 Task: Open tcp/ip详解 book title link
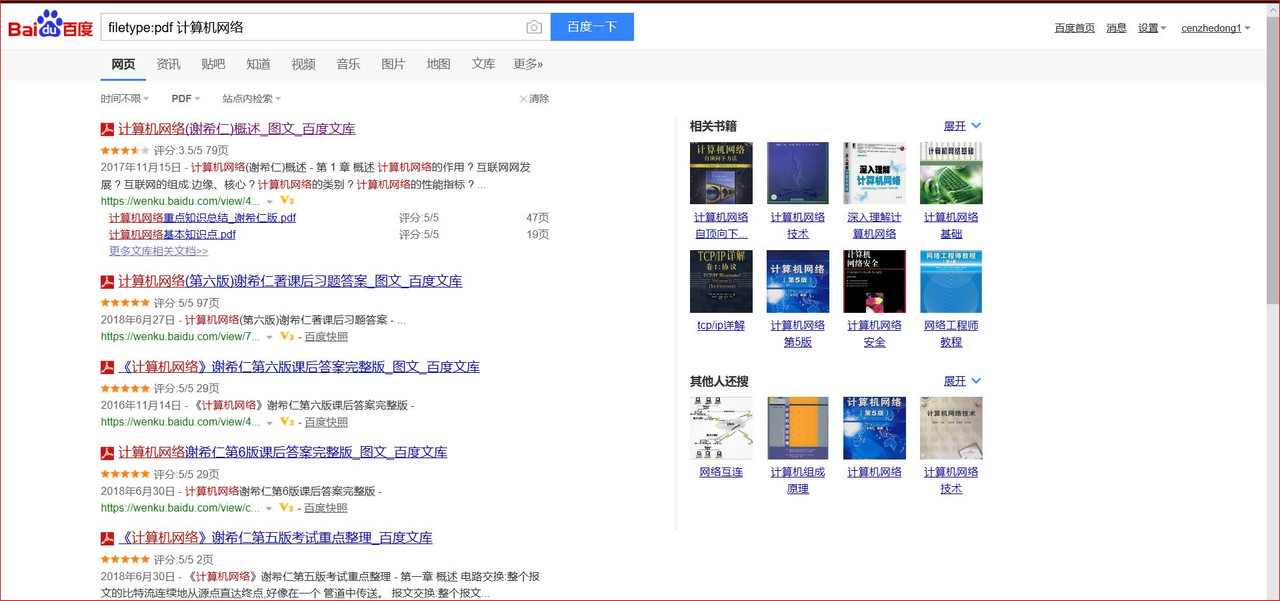pyautogui.click(x=721, y=326)
